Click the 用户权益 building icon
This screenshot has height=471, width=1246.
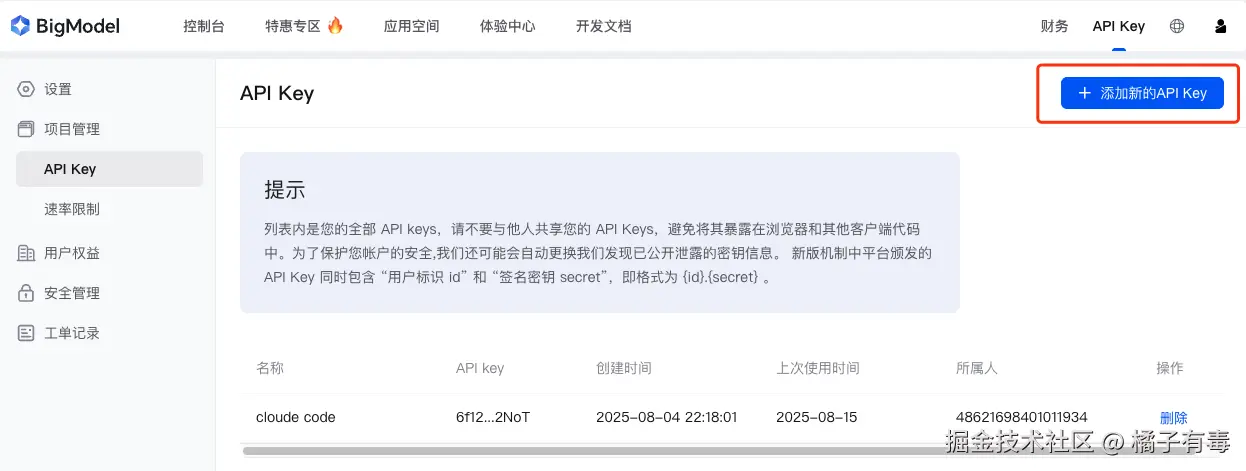click(x=26, y=253)
